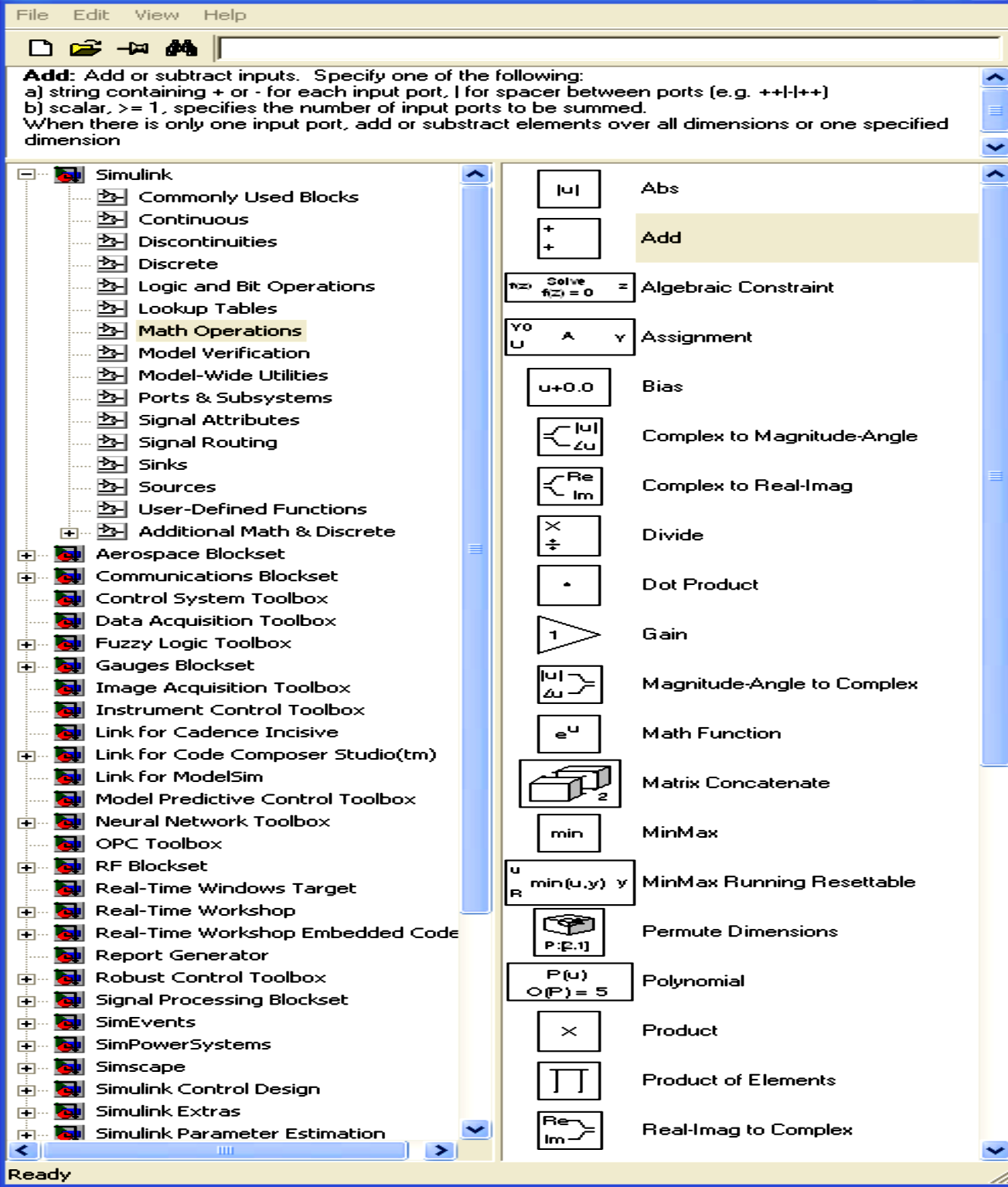Click block list scroll down arrow
1008x1187 pixels.
[x=995, y=1151]
